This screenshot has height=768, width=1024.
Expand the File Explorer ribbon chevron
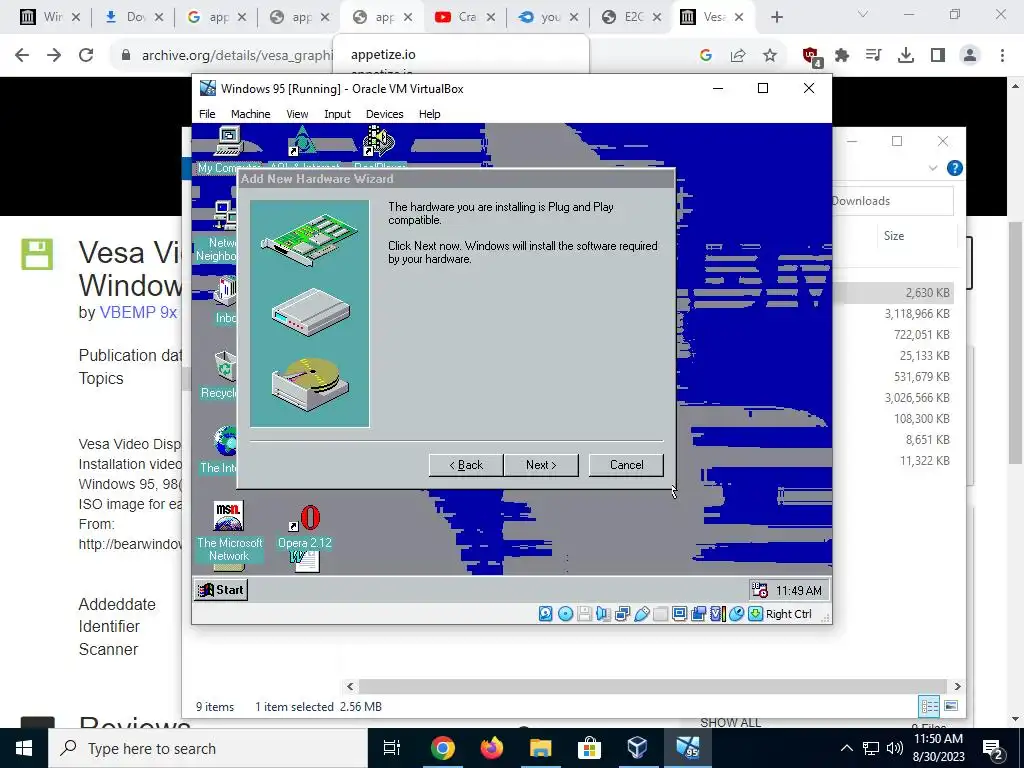click(933, 168)
